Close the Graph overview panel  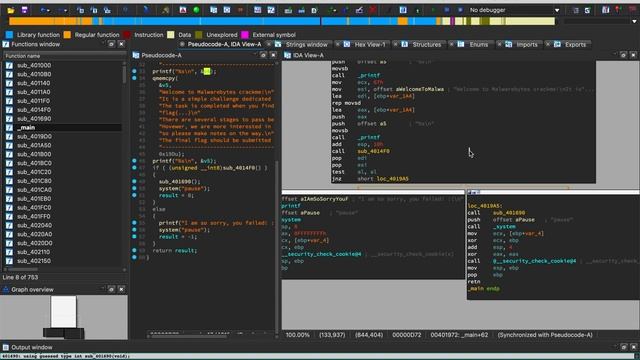tap(121, 289)
